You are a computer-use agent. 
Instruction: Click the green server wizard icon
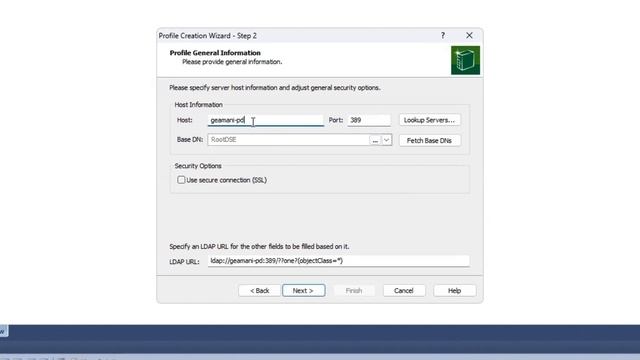pyautogui.click(x=465, y=60)
